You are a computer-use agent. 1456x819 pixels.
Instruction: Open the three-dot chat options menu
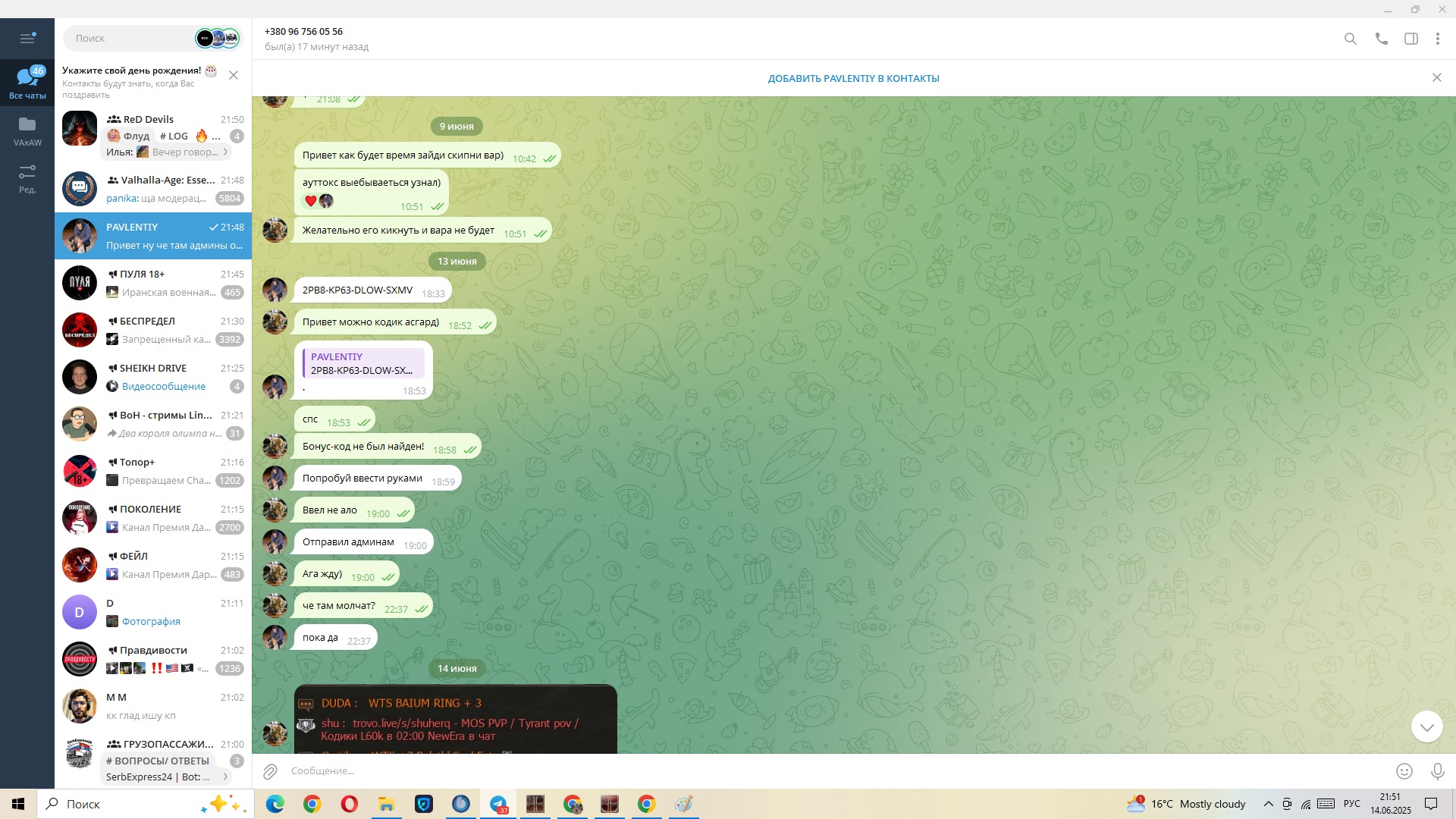[1437, 39]
